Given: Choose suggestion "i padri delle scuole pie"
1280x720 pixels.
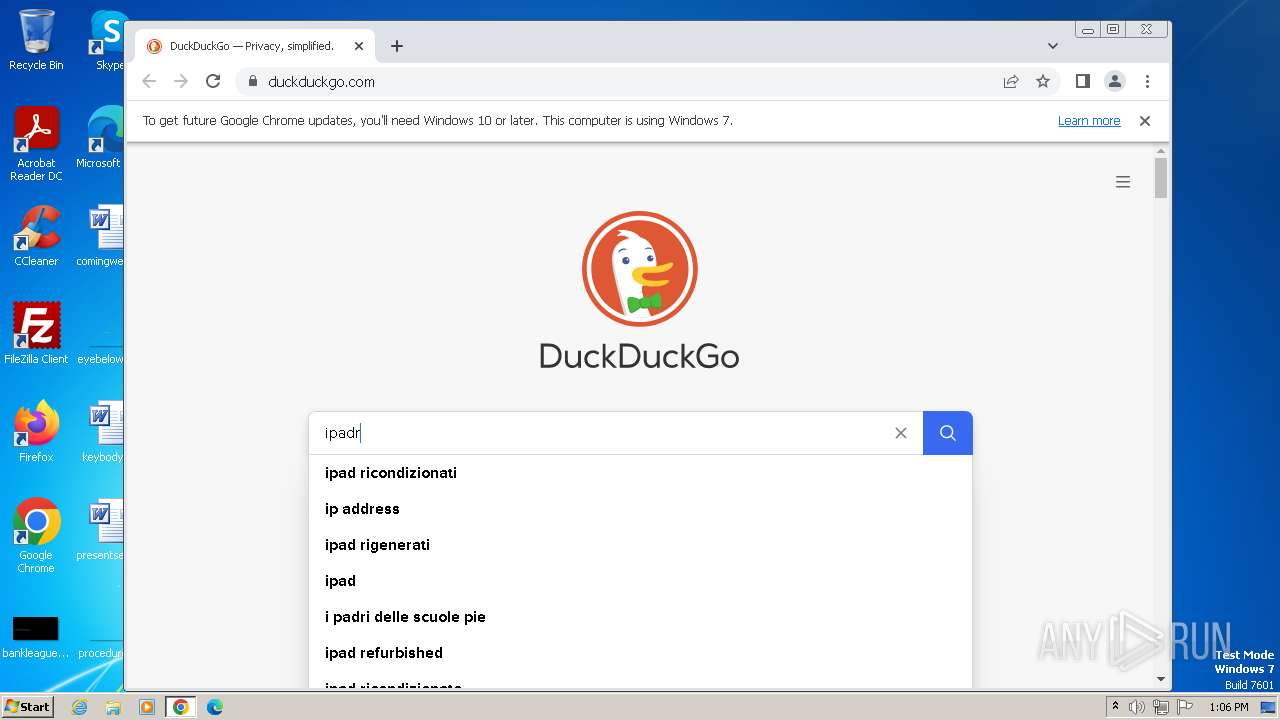Looking at the screenshot, I should click(x=640, y=617).
